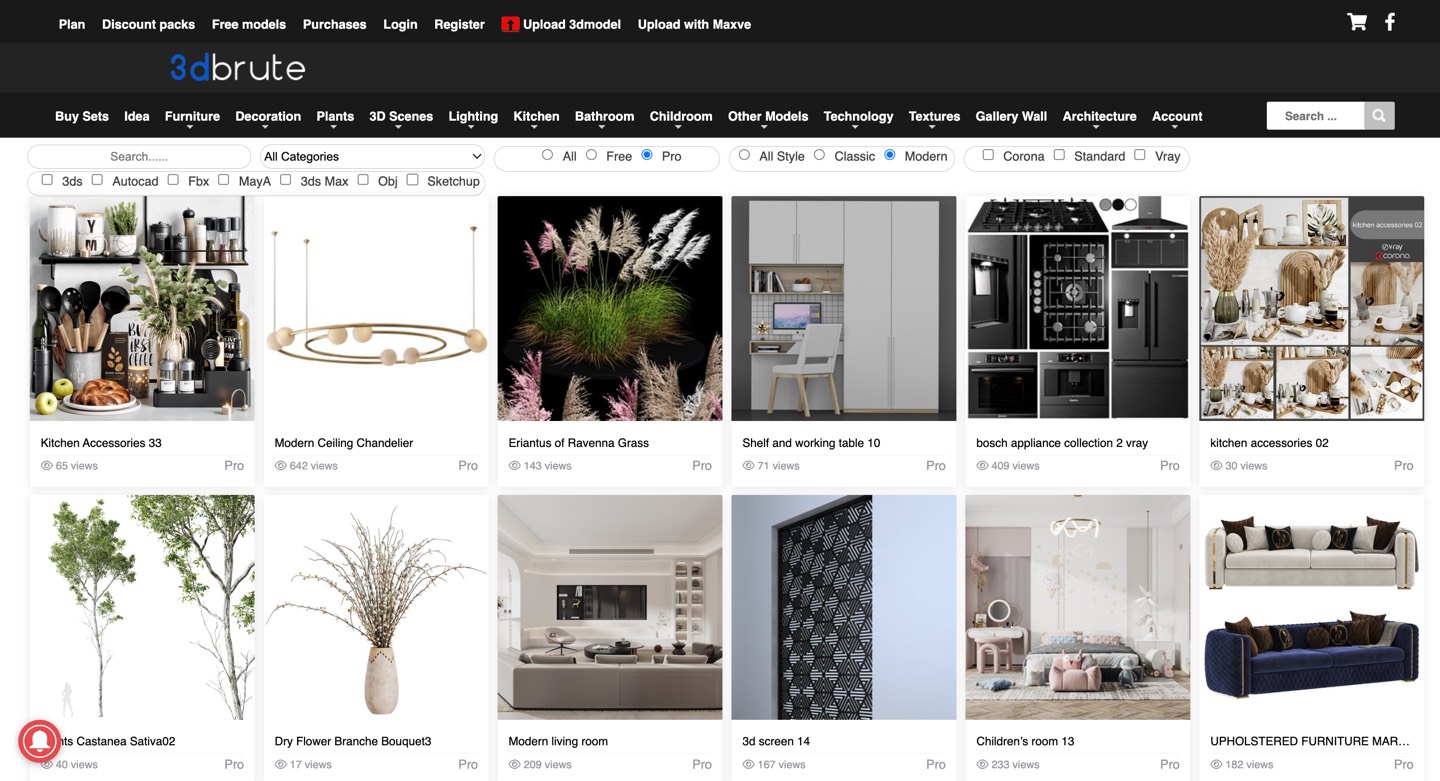The height and width of the screenshot is (781, 1440).
Task: Go to the Gallery Wall section
Action: point(1011,116)
